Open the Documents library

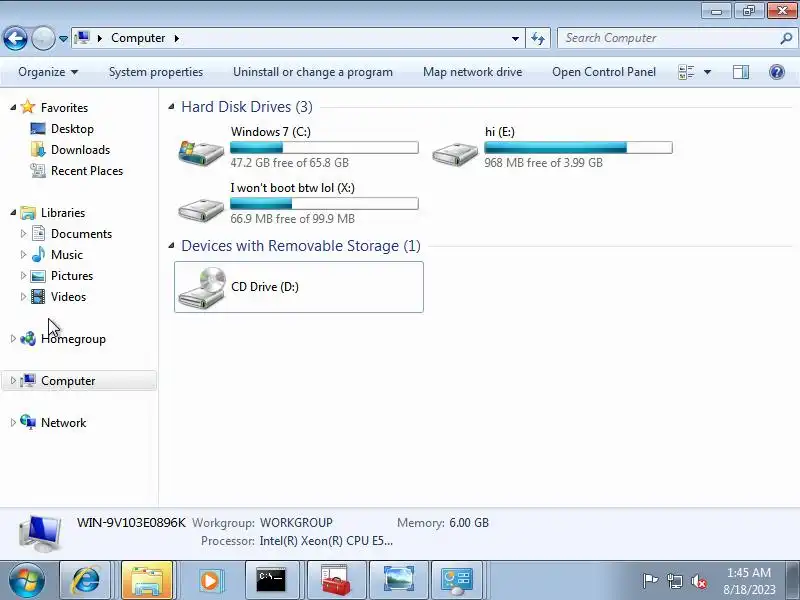click(81, 234)
